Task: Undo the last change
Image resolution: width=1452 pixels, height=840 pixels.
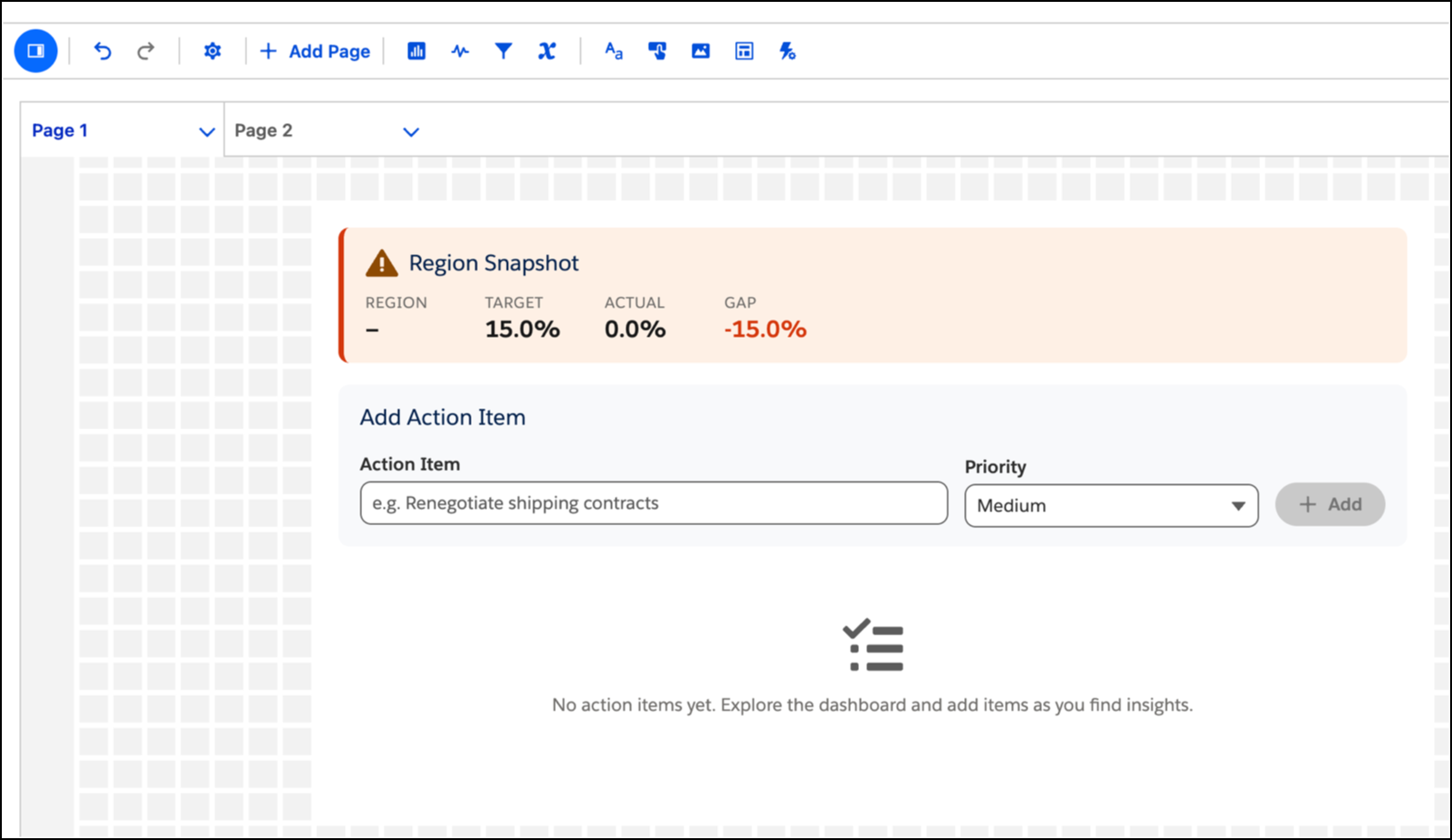Action: [x=102, y=51]
